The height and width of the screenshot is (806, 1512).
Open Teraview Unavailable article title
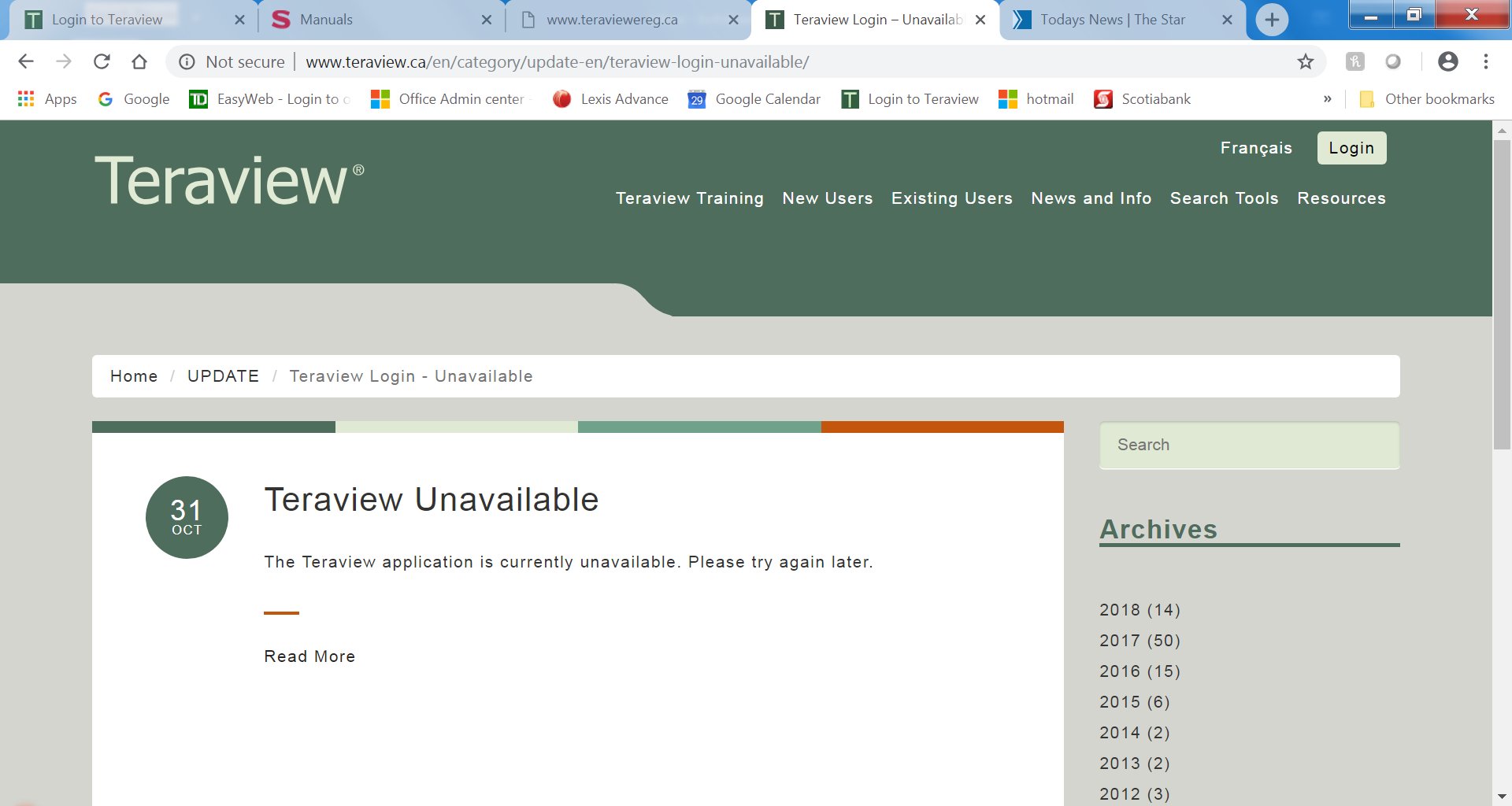[432, 500]
